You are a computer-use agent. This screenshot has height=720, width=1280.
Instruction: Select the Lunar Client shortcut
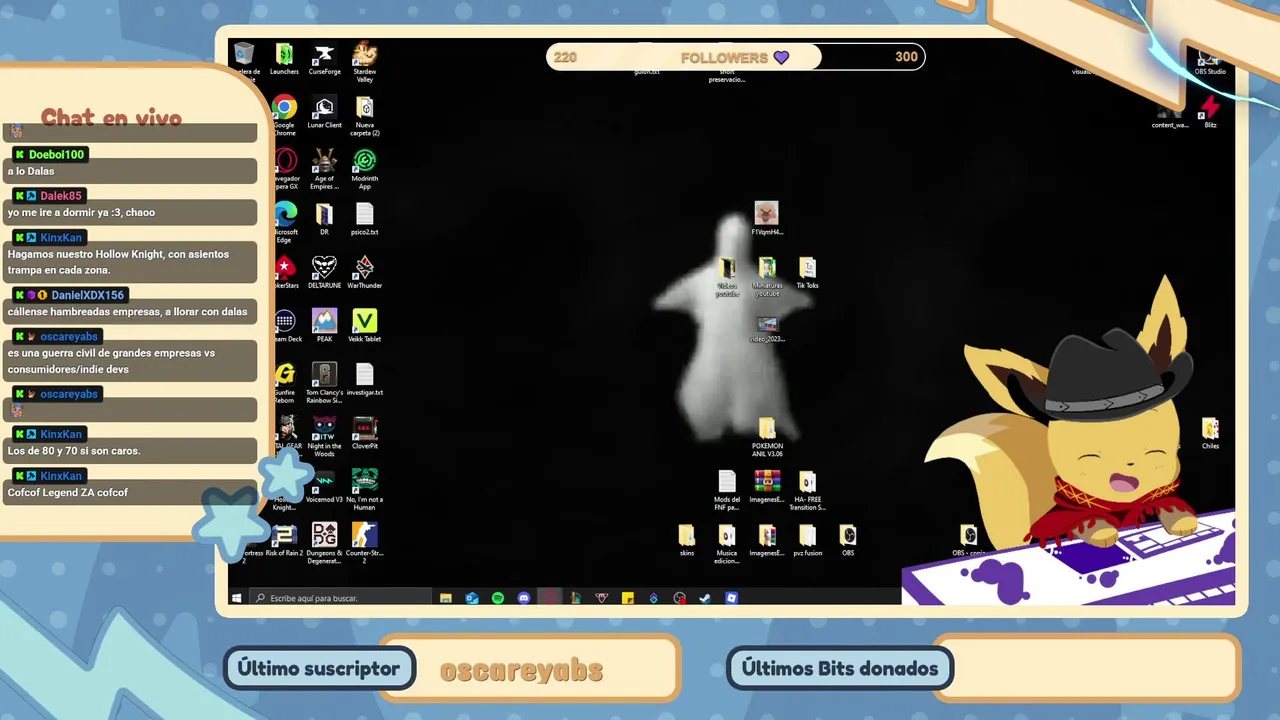324,113
